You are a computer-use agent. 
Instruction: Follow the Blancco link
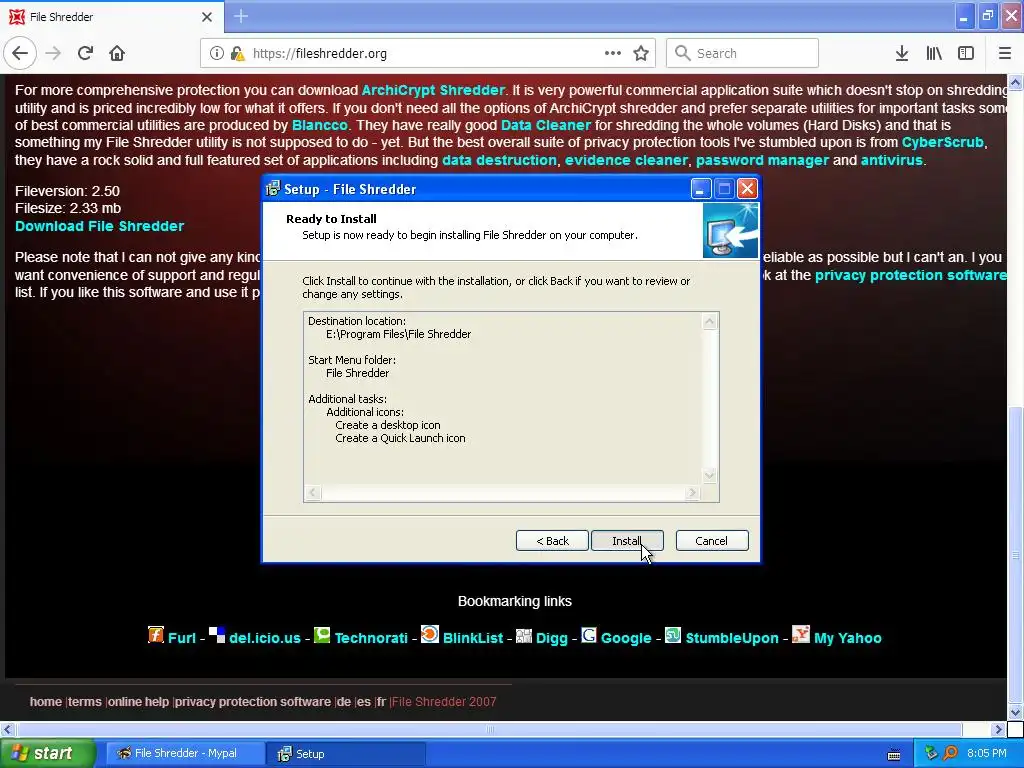(x=319, y=125)
